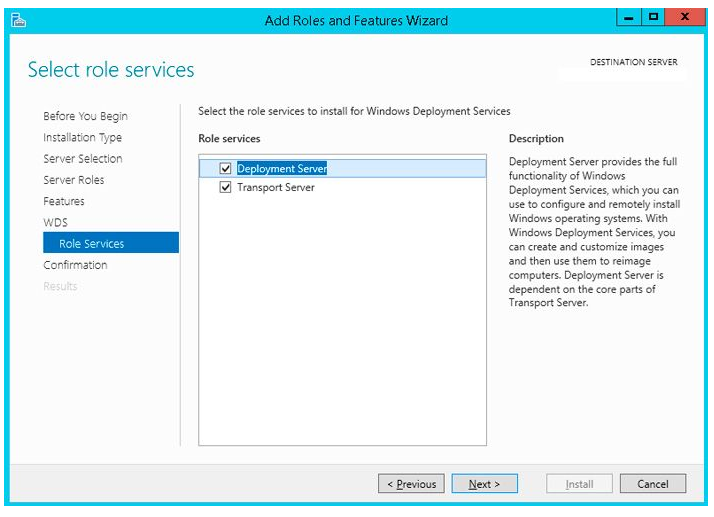
Task: Uncheck the Transport Server checkbox
Action: (x=225, y=187)
